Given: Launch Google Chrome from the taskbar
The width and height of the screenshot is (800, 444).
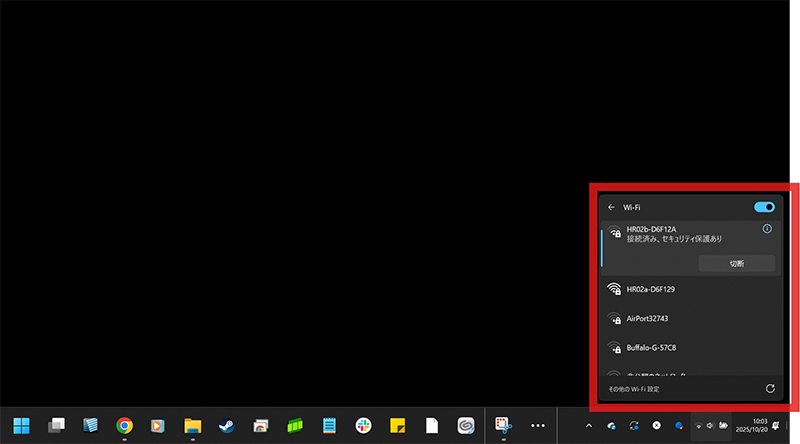Looking at the screenshot, I should click(x=124, y=425).
